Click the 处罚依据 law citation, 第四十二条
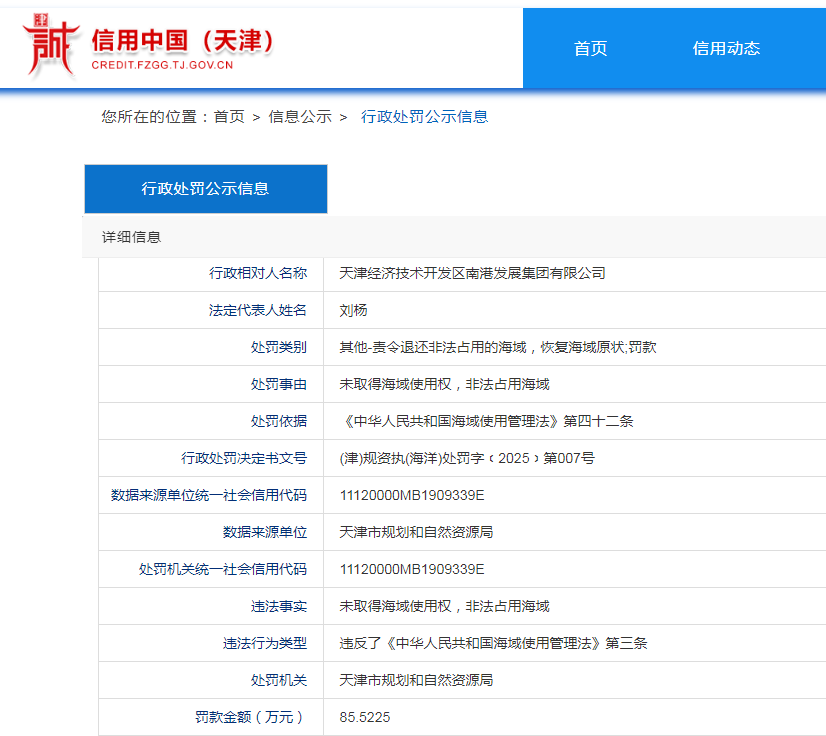 pyautogui.click(x=486, y=421)
